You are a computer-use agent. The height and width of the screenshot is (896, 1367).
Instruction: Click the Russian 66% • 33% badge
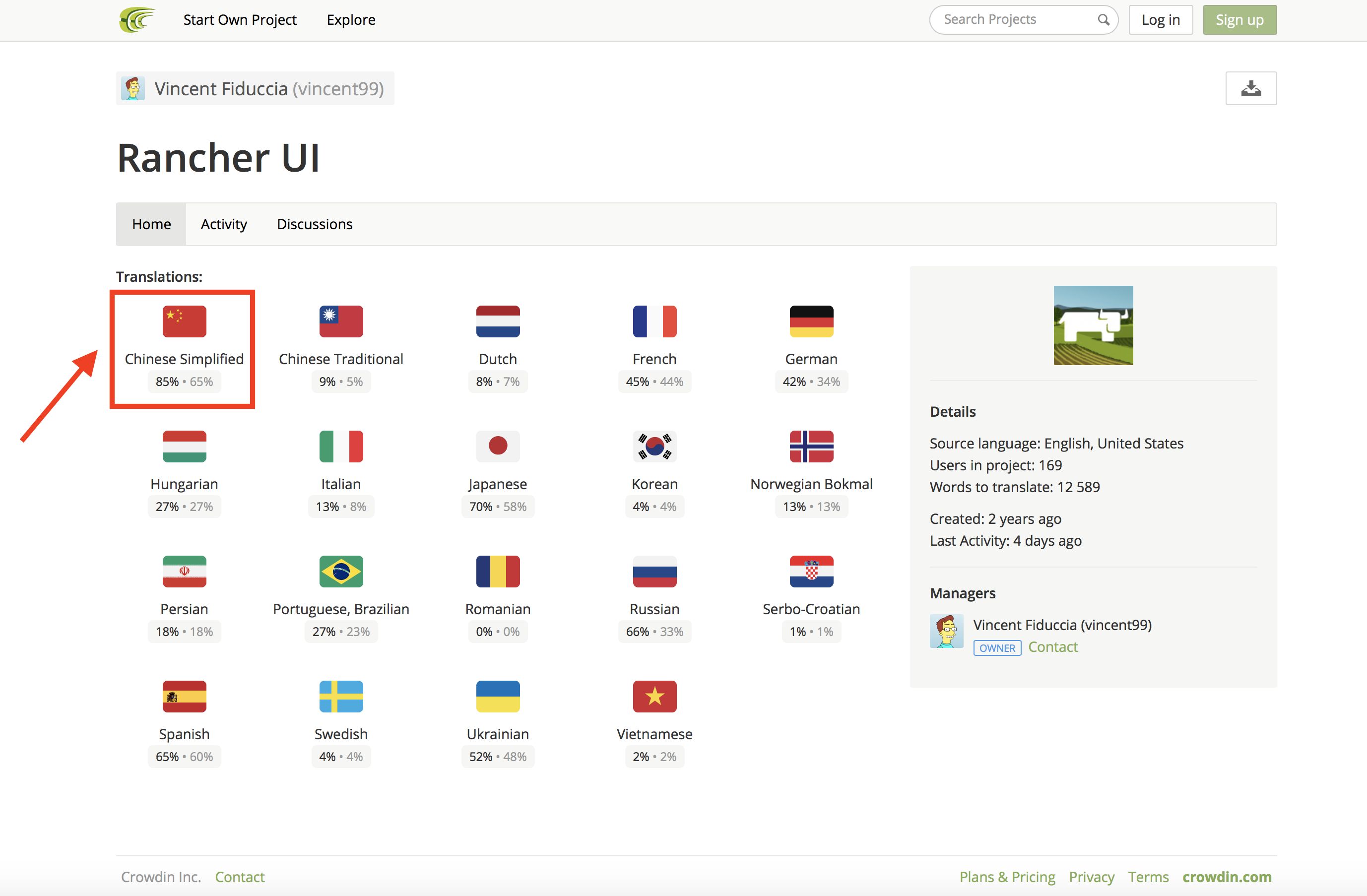point(655,632)
